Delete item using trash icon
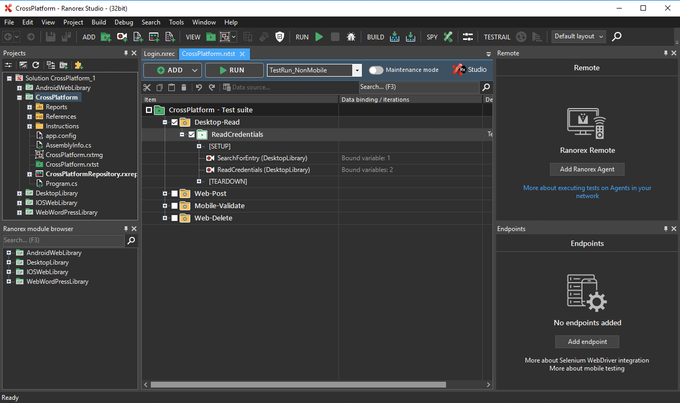The width and height of the screenshot is (680, 403). (184, 87)
